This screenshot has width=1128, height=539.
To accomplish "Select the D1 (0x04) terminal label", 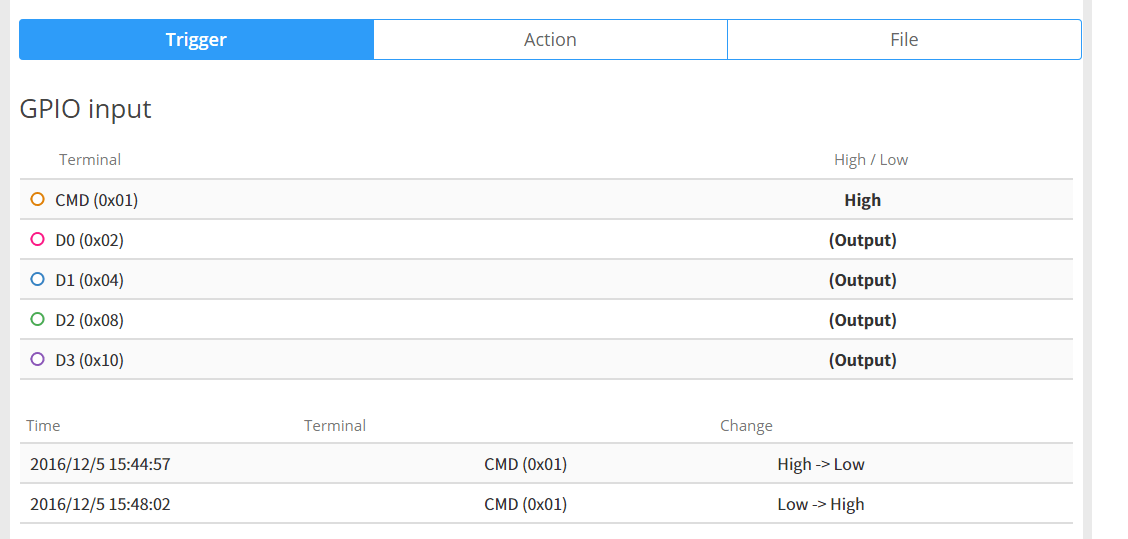I will click(x=90, y=280).
